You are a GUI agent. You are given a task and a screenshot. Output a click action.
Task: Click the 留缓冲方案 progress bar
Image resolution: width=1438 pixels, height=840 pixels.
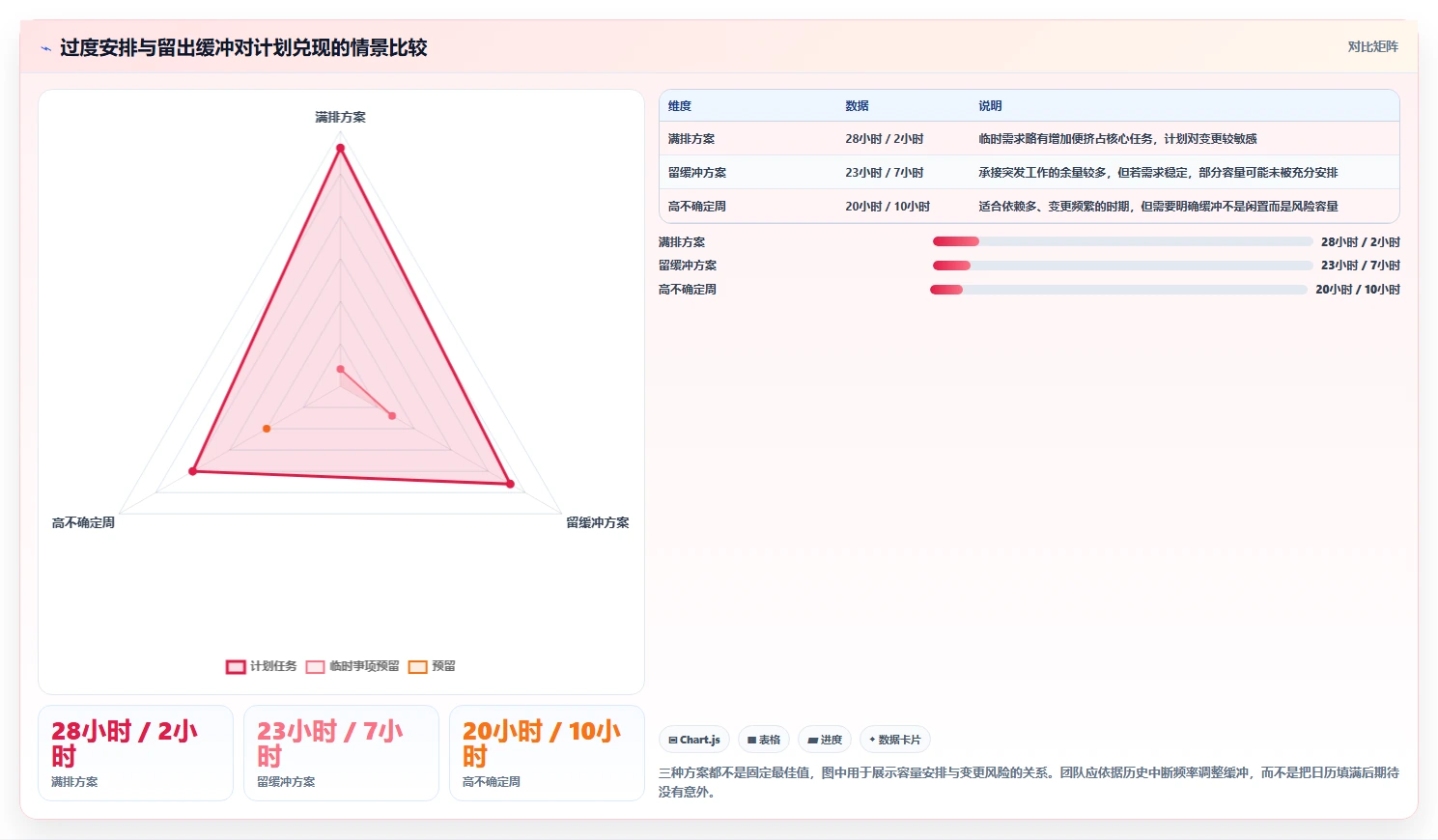(1122, 266)
